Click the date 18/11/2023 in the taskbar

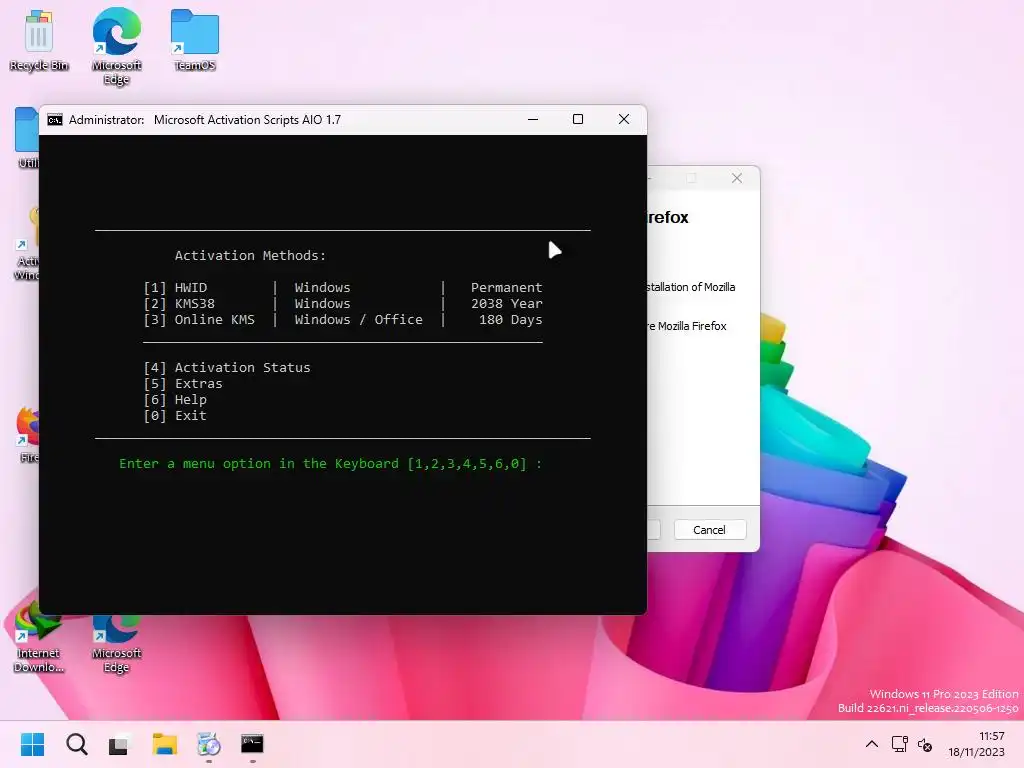tap(976, 752)
